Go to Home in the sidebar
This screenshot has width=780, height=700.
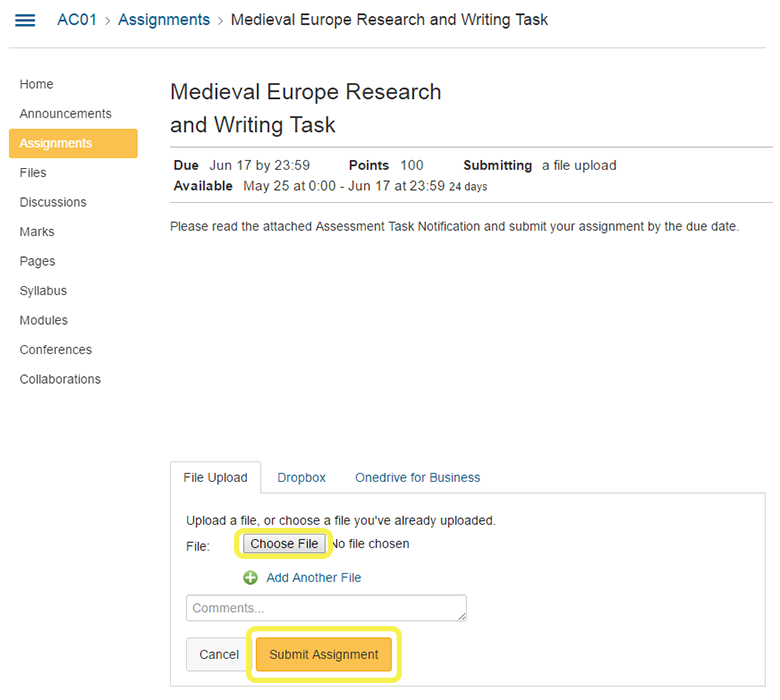coord(37,85)
